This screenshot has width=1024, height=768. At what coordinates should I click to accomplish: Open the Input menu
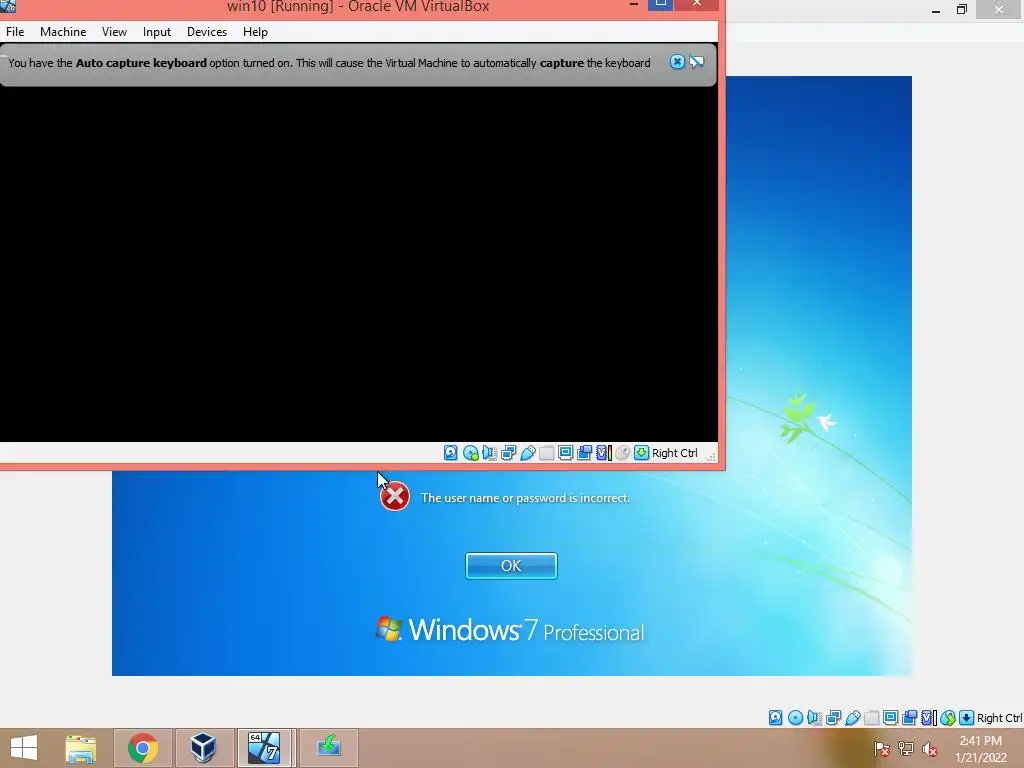(x=157, y=31)
